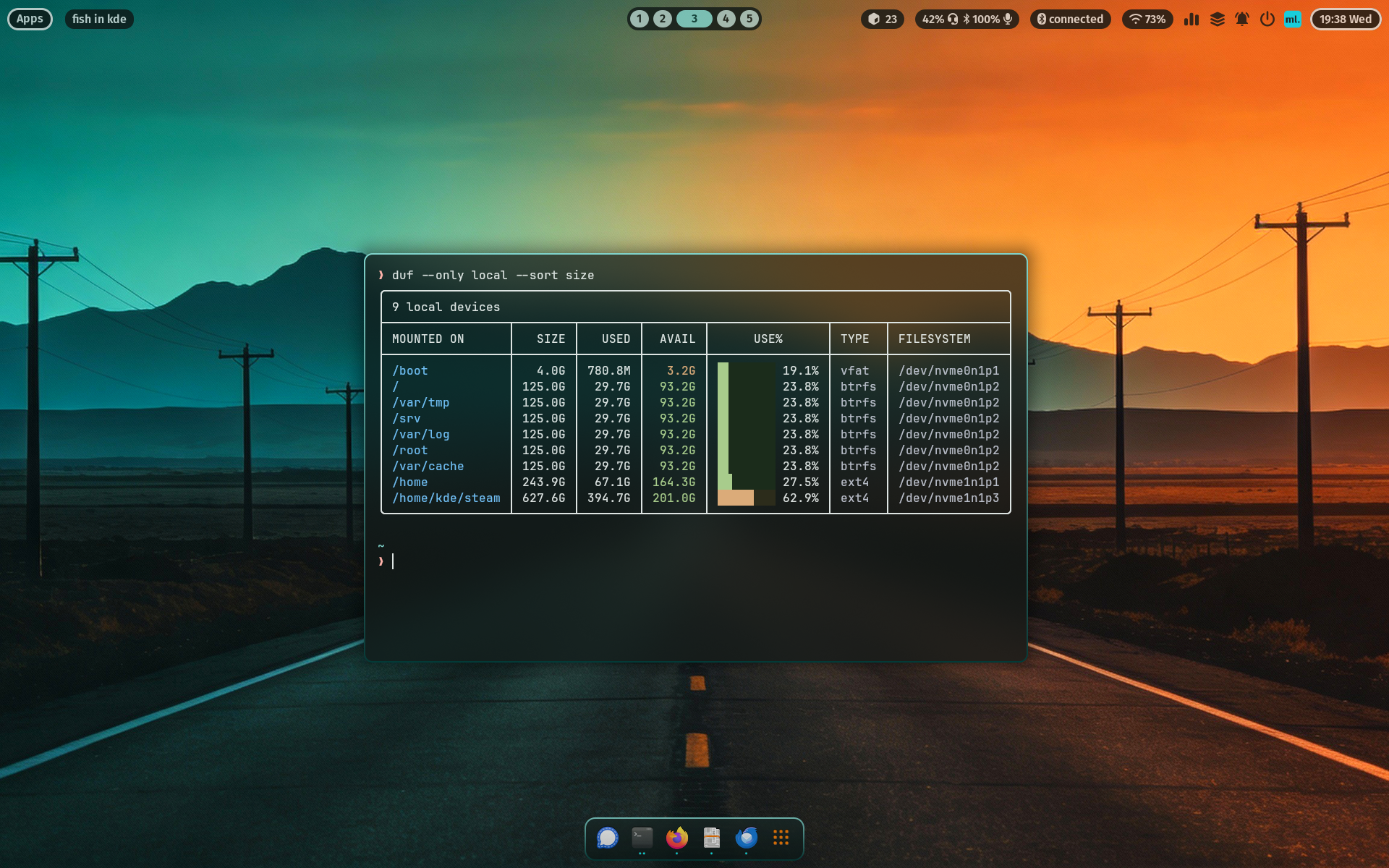Toggle the Bluetooth connected indicator

pos(1070,19)
